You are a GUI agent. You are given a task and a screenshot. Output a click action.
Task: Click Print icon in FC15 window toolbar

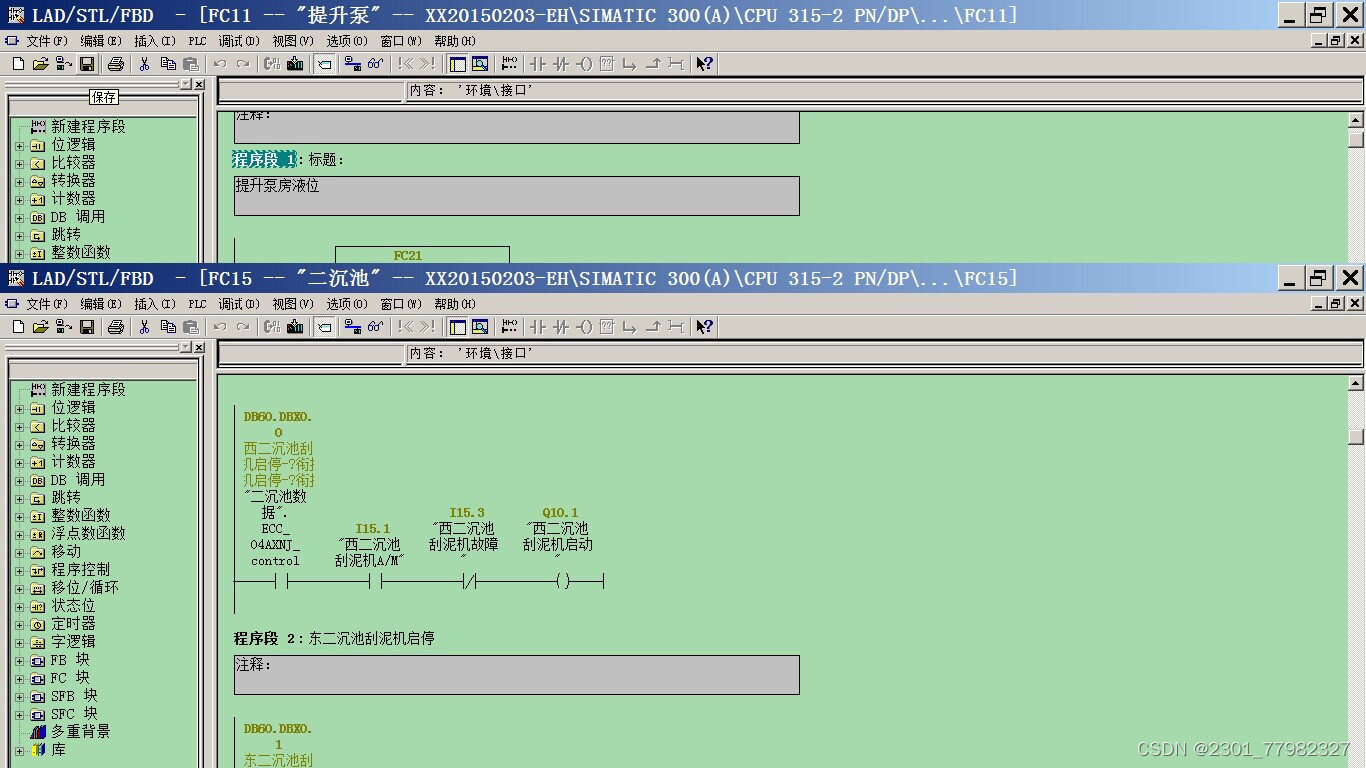point(116,327)
